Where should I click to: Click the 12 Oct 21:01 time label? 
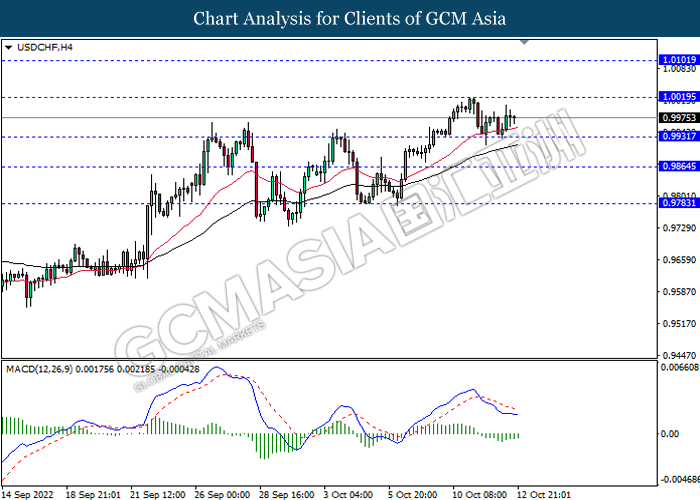(544, 495)
